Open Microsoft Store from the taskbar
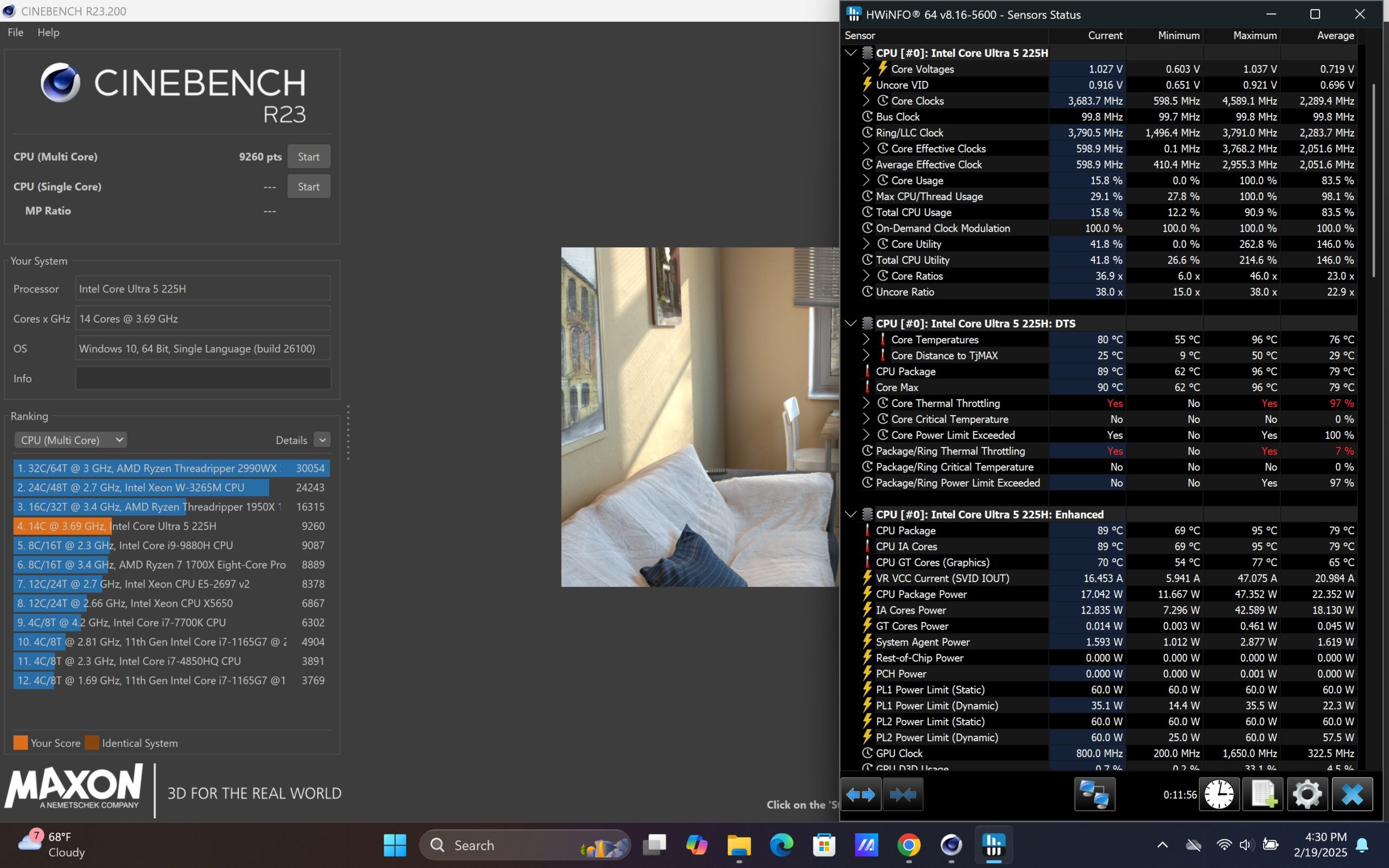1389x868 pixels. tap(824, 845)
